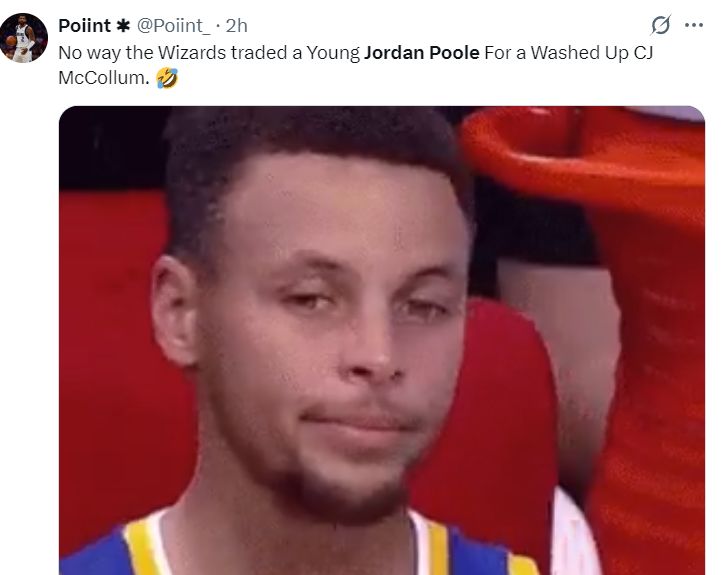Click the rolling-laughing emoji in the tweet
The width and height of the screenshot is (723, 575).
click(167, 78)
